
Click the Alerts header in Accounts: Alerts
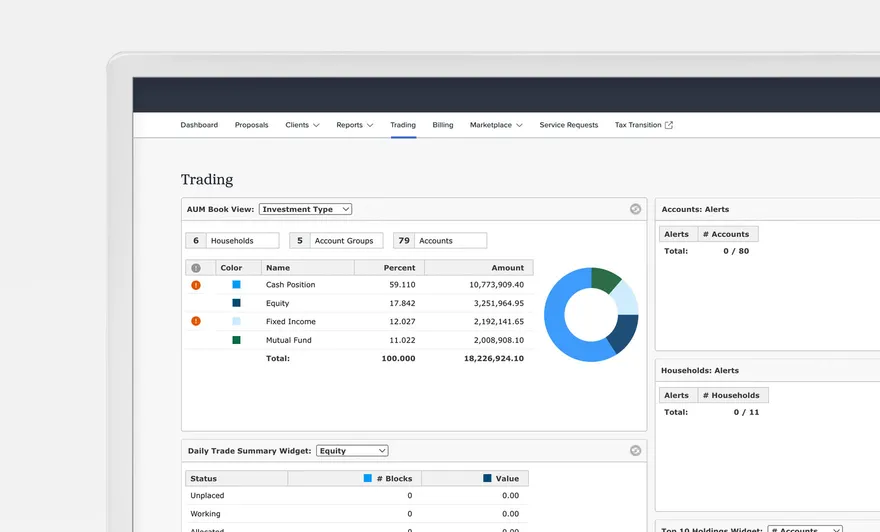pyautogui.click(x=679, y=234)
